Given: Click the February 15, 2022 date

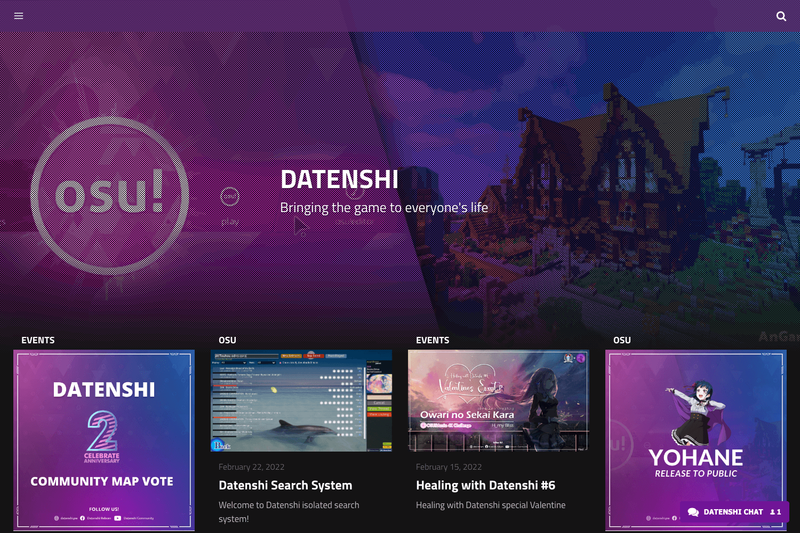Looking at the screenshot, I should (x=448, y=467).
